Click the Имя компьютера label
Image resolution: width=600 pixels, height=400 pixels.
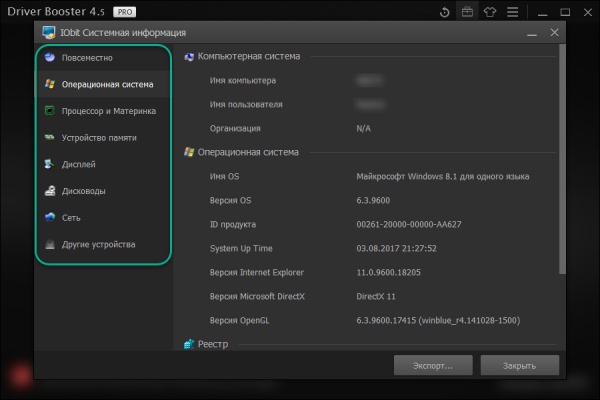243,80
